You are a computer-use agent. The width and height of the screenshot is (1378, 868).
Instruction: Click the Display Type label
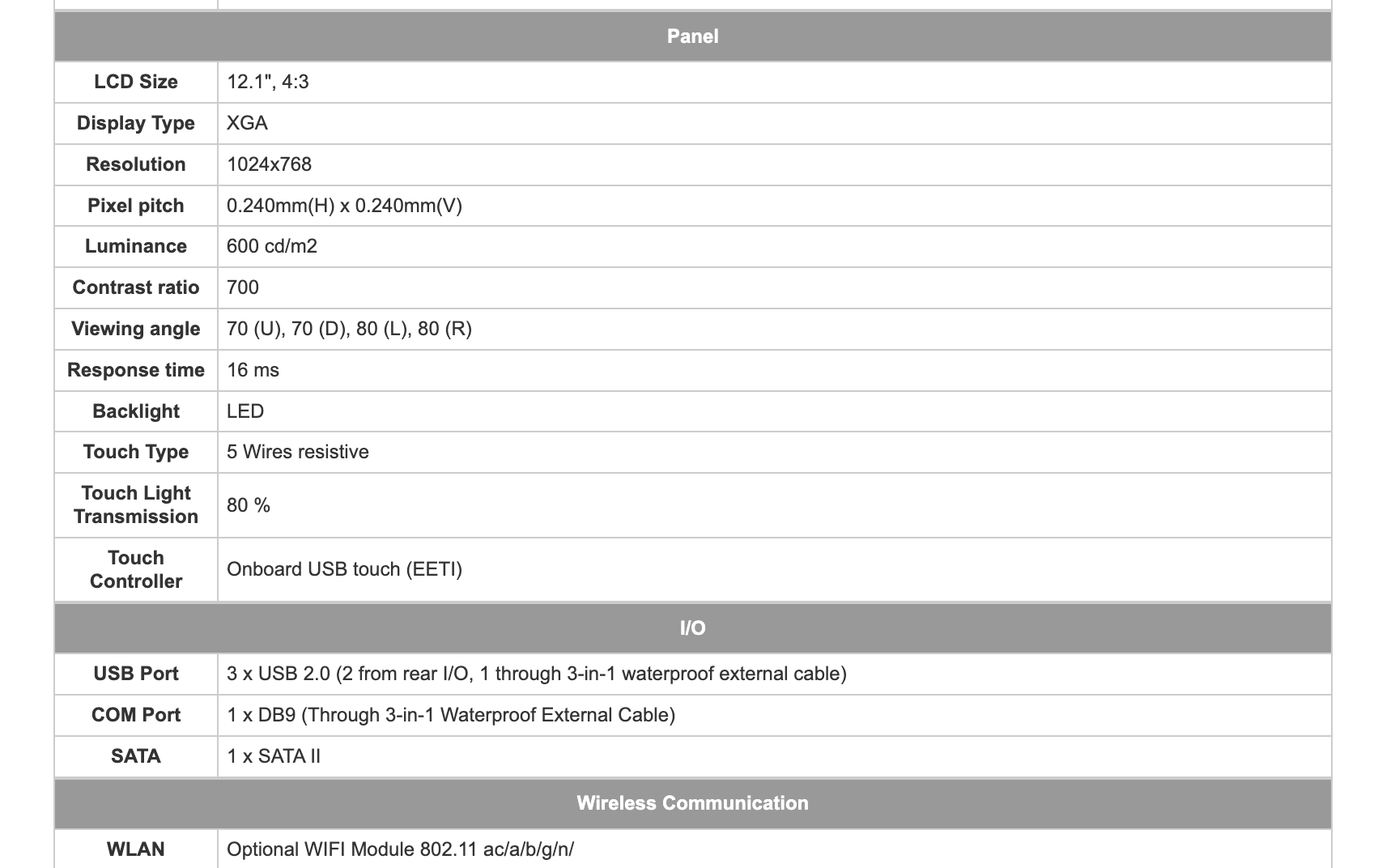pos(136,123)
